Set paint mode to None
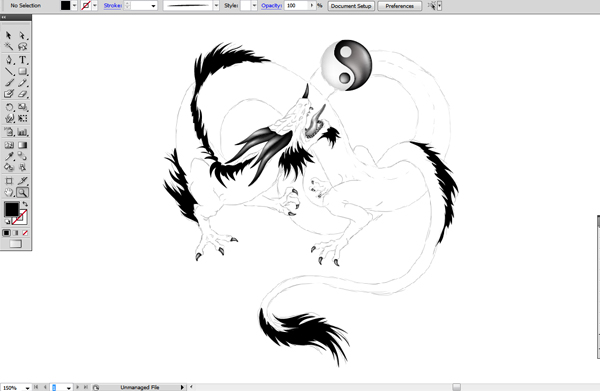Screen dimensions: 600x391 [x=25, y=233]
